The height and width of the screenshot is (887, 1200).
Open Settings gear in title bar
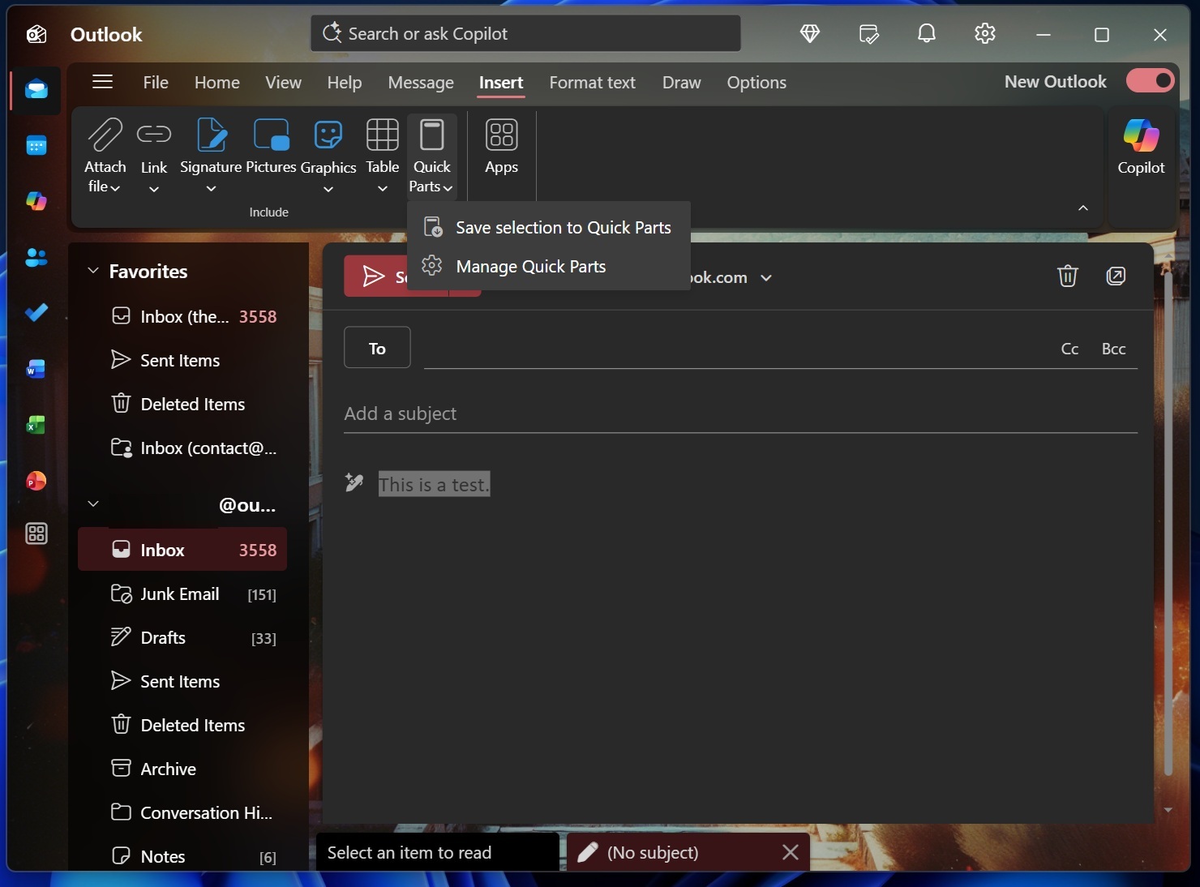985,34
